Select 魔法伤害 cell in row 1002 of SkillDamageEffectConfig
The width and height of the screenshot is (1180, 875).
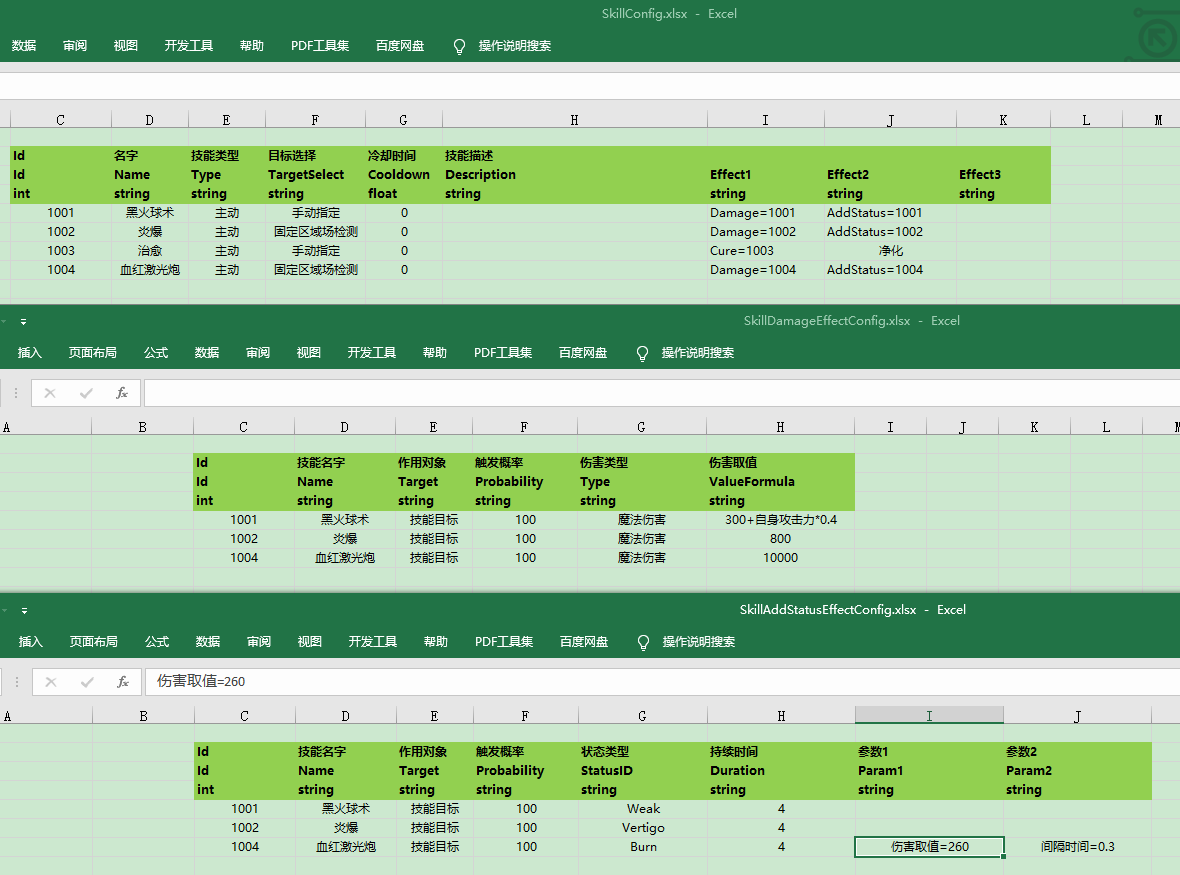pos(641,539)
